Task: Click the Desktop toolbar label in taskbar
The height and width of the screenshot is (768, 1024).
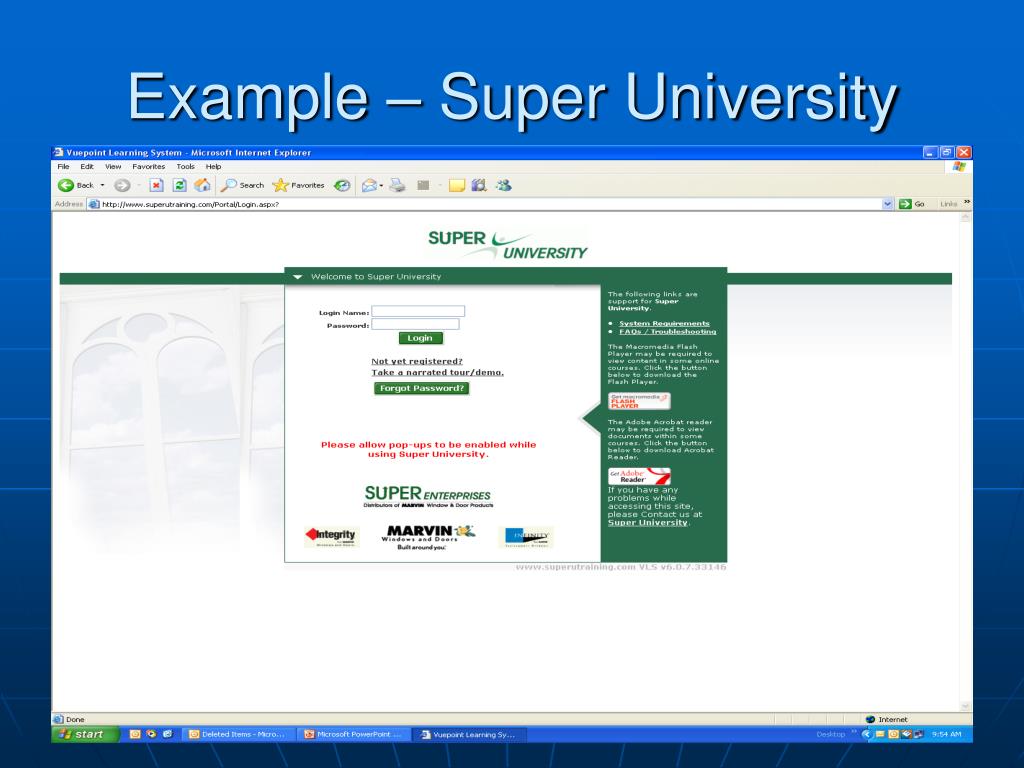Action: (830, 734)
